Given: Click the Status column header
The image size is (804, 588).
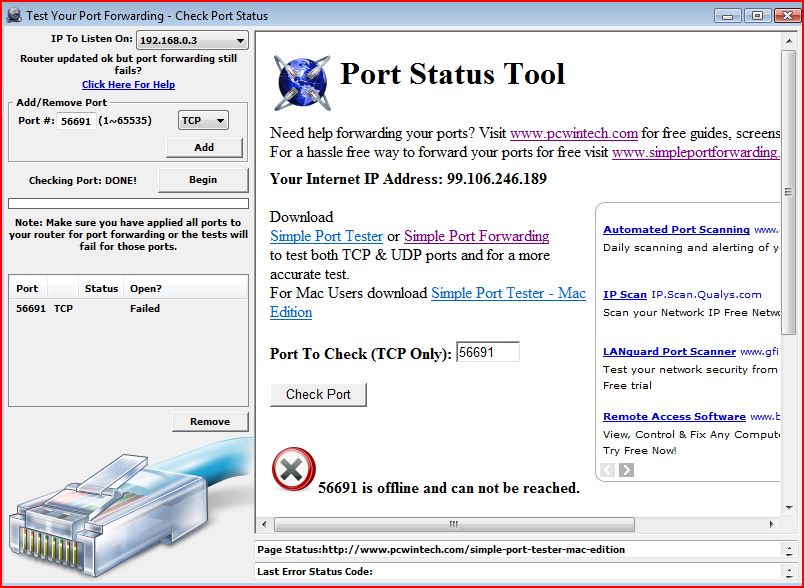Looking at the screenshot, I should (101, 289).
